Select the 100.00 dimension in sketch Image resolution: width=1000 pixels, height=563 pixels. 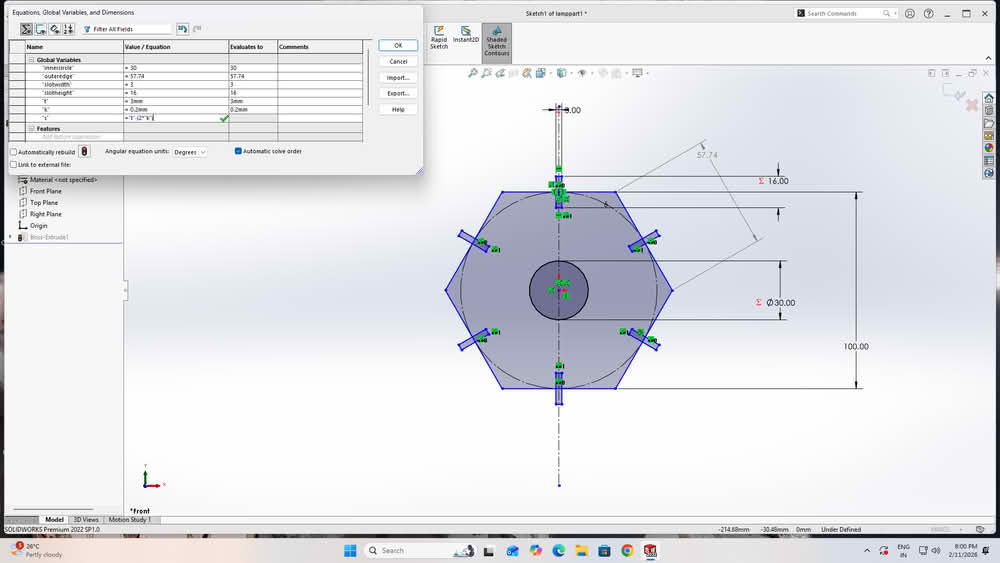856,347
